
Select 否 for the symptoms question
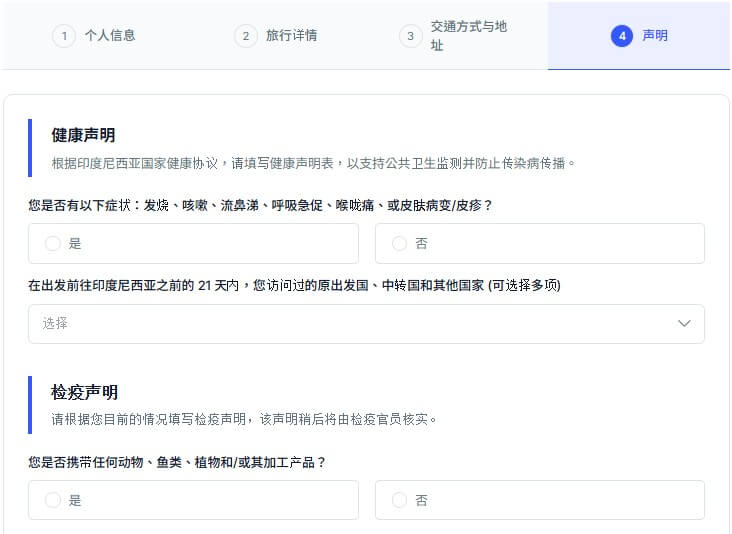click(400, 243)
